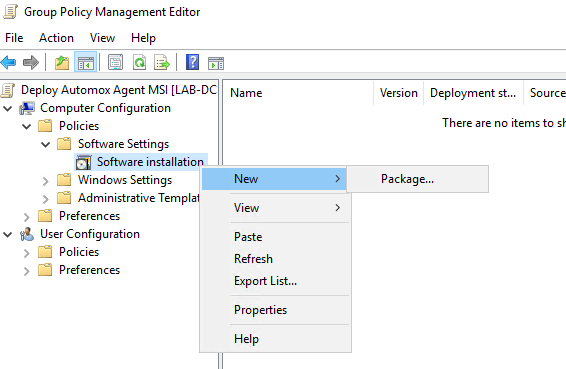Click the Windows Settings folder icon
The height and width of the screenshot is (369, 566).
pyautogui.click(x=64, y=179)
